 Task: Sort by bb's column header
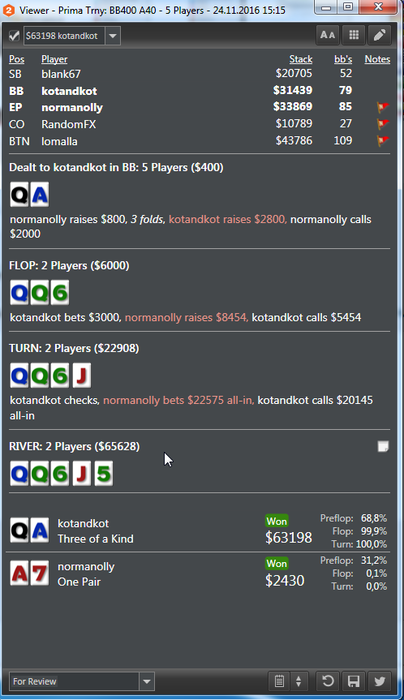tap(343, 59)
